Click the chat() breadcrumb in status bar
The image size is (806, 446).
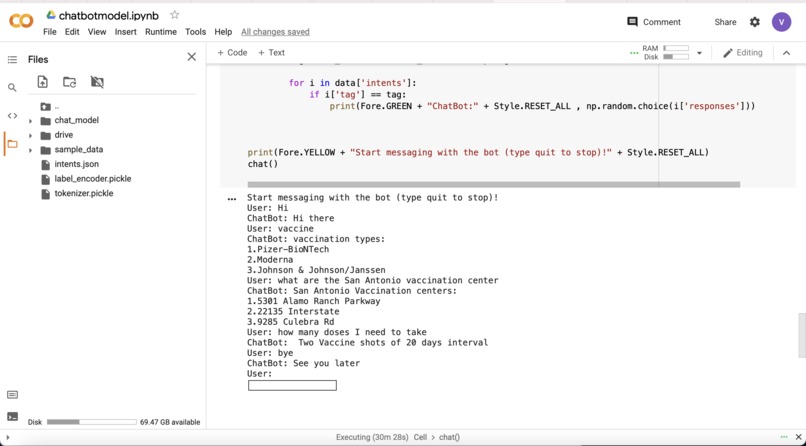click(449, 437)
